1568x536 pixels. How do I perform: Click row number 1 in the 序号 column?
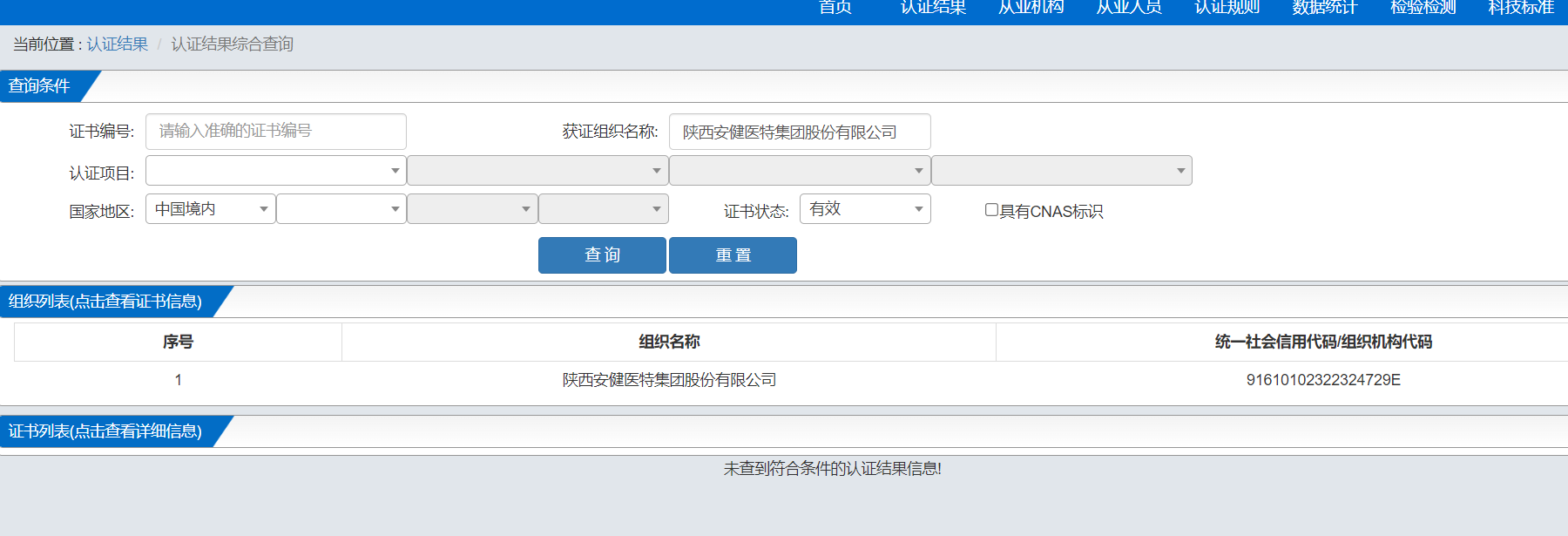(x=178, y=380)
